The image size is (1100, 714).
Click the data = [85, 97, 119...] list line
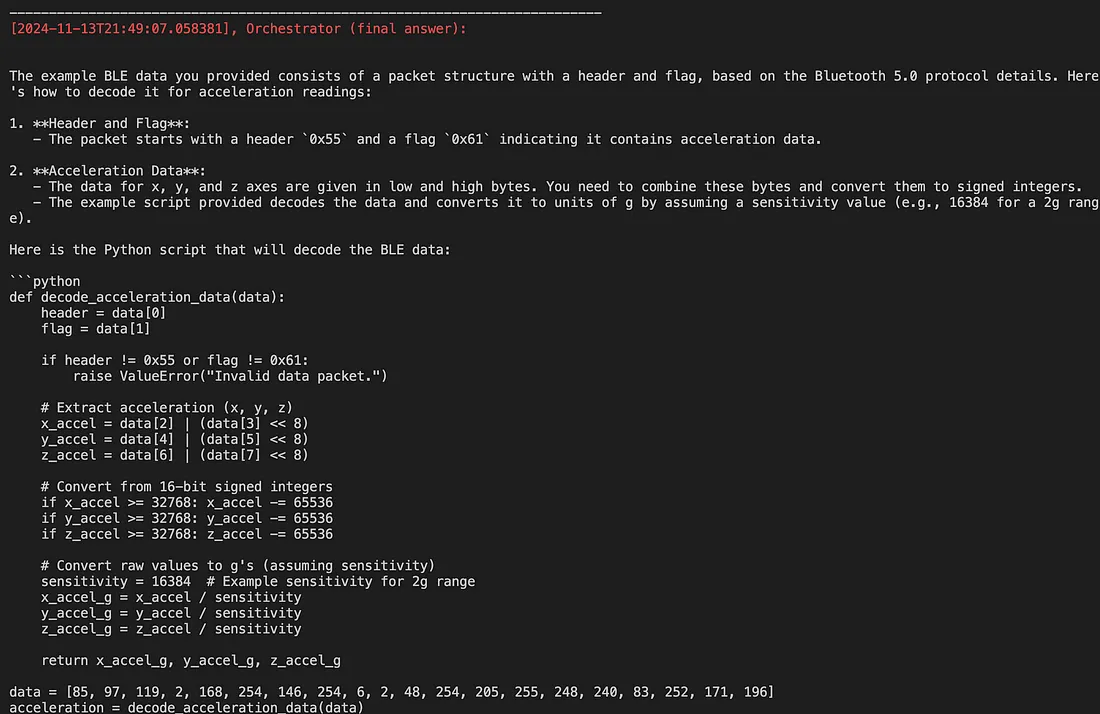click(x=391, y=692)
